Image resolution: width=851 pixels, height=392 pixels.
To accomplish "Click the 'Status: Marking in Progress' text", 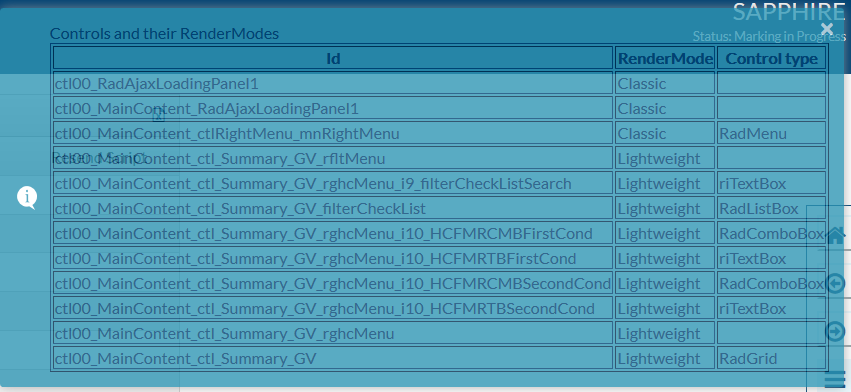I will click(x=769, y=36).
